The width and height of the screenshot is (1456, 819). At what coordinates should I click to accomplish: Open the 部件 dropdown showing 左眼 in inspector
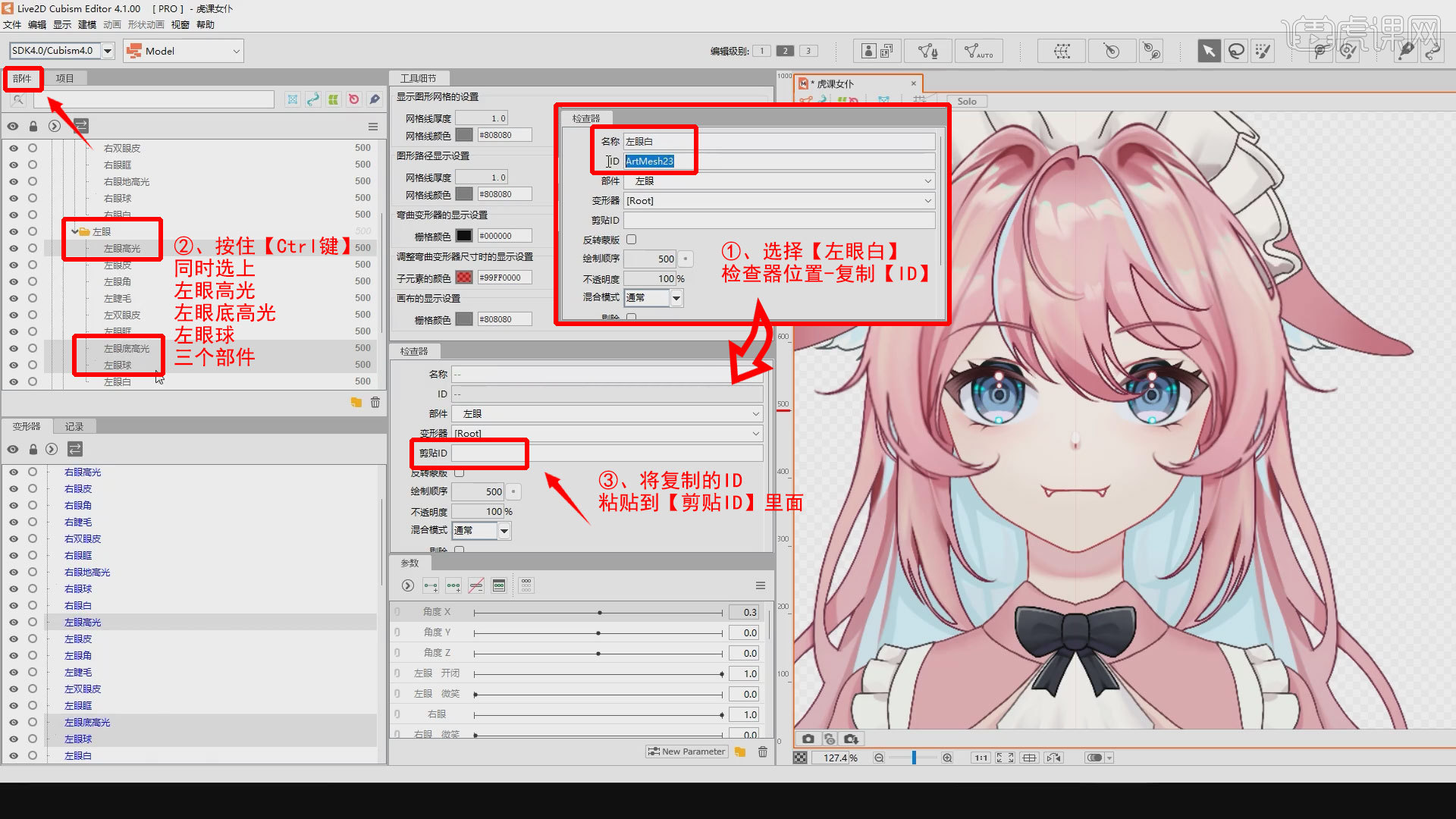click(607, 413)
